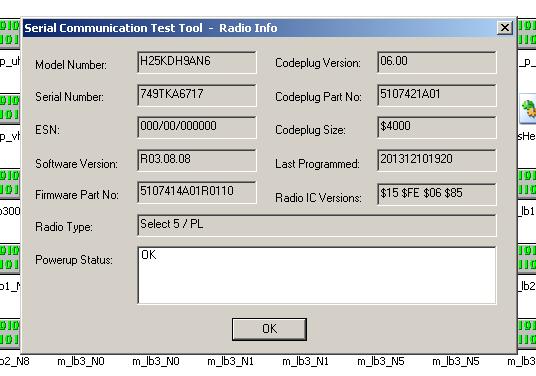The width and height of the screenshot is (536, 376).
Task: Click the Codeplug Part No field 5107421A01
Action: click(x=437, y=95)
